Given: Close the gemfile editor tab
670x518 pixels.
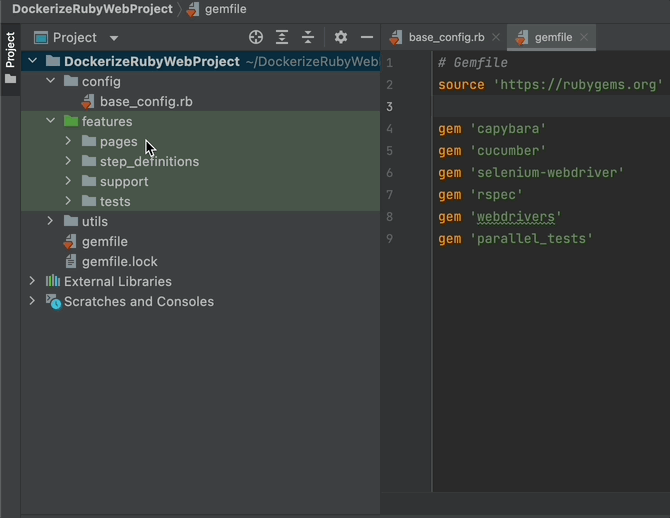Looking at the screenshot, I should pyautogui.click(x=584, y=38).
